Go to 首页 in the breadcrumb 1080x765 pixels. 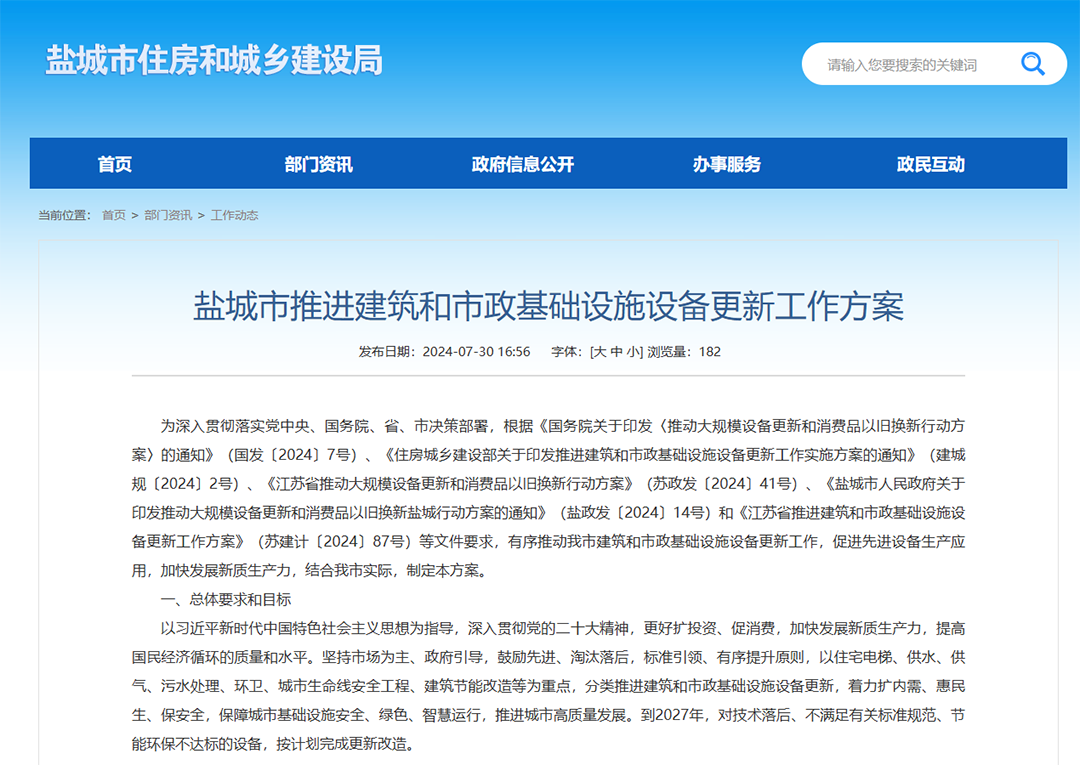114,216
